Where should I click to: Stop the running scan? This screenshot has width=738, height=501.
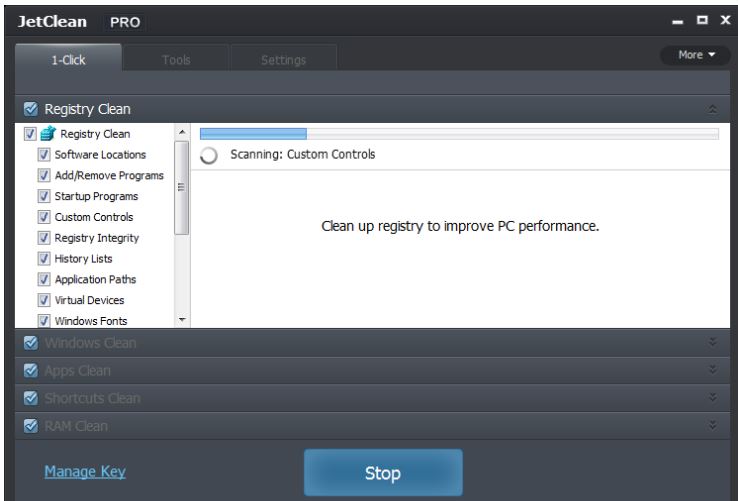[x=383, y=472]
